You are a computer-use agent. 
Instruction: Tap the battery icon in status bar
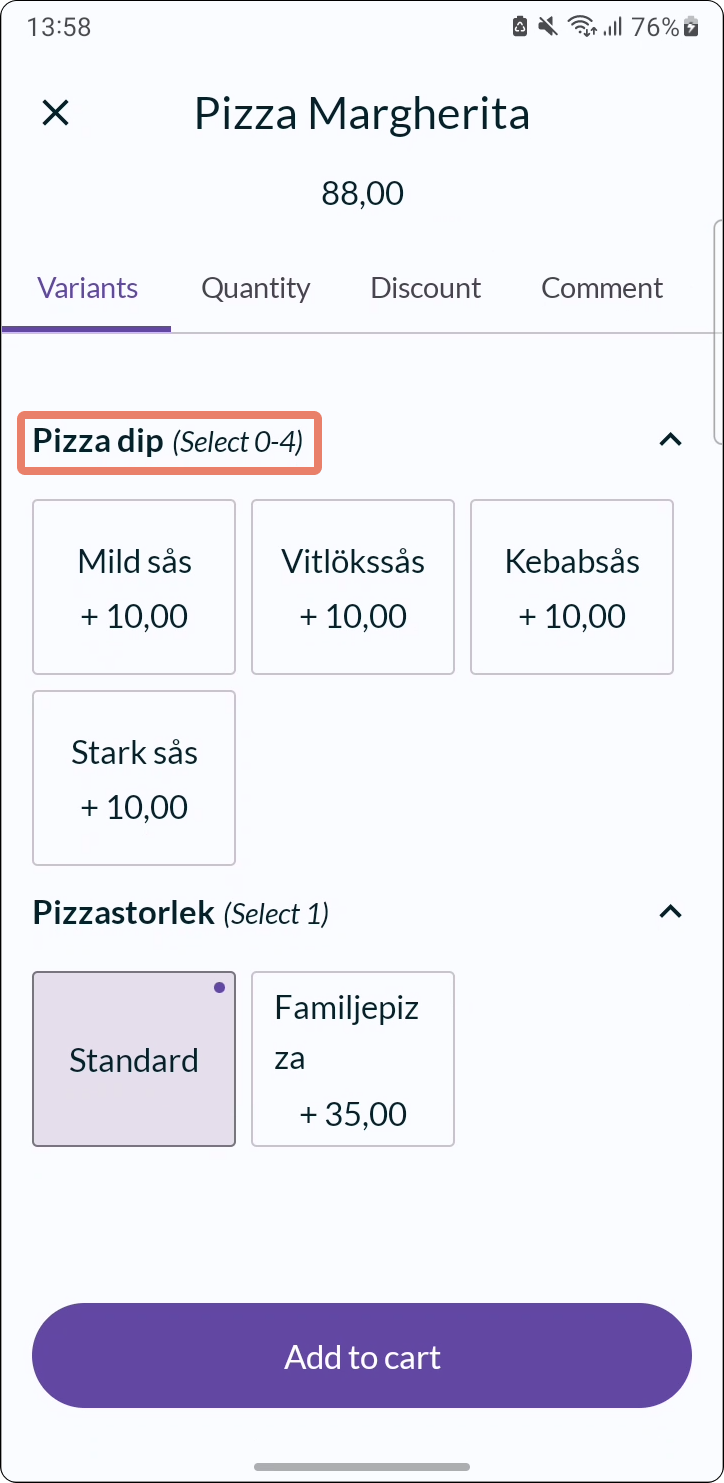click(691, 27)
